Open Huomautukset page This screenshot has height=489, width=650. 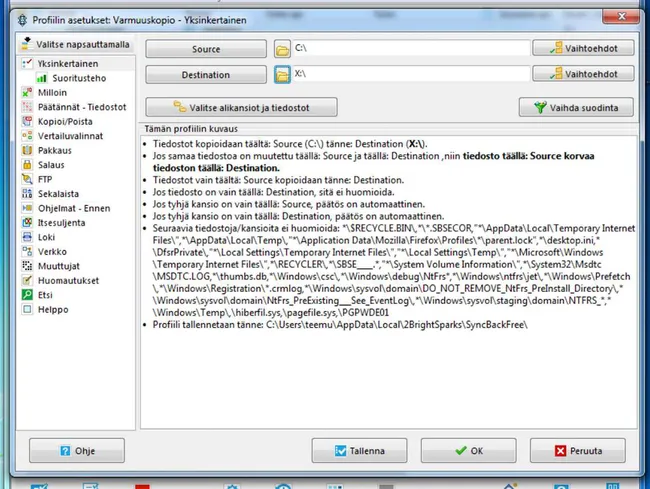(x=68, y=281)
